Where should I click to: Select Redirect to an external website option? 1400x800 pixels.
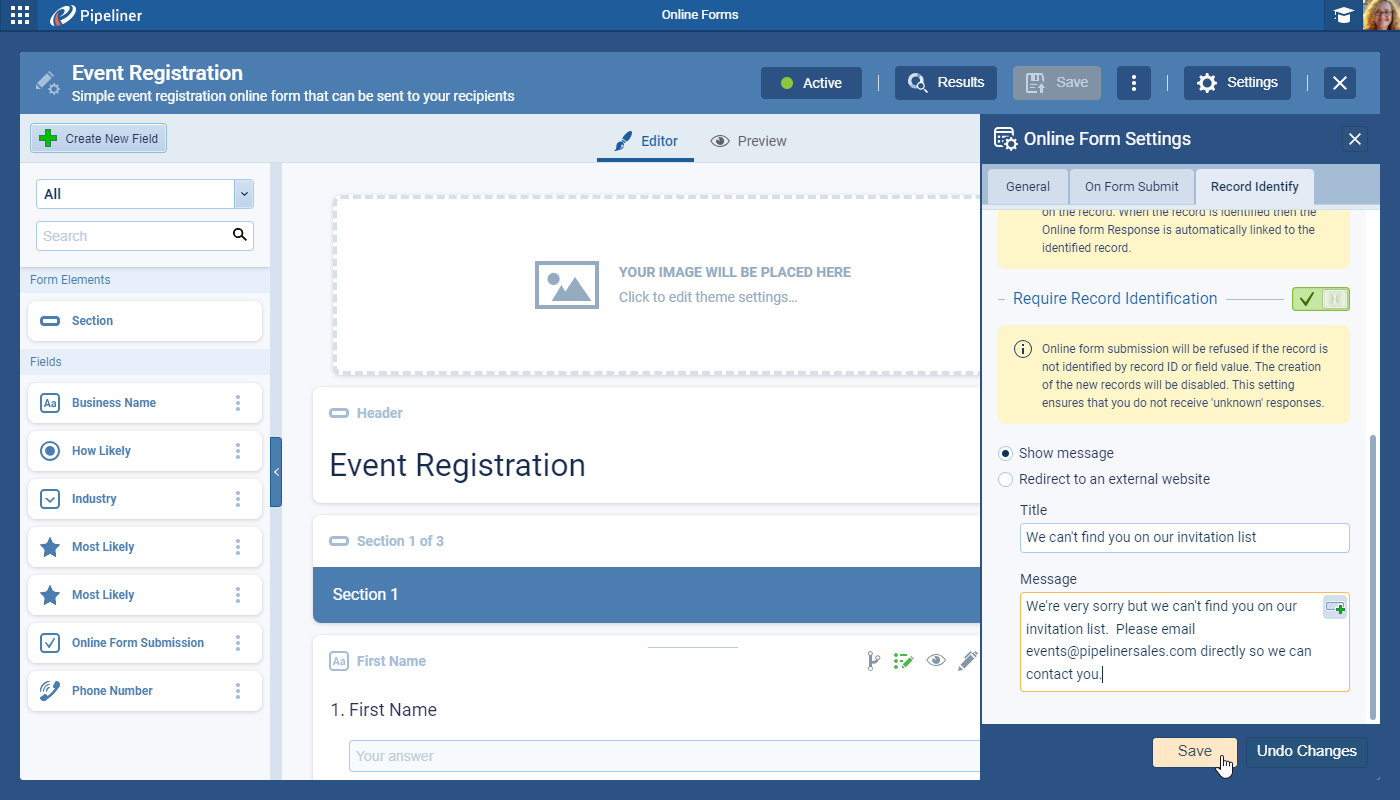[1006, 479]
